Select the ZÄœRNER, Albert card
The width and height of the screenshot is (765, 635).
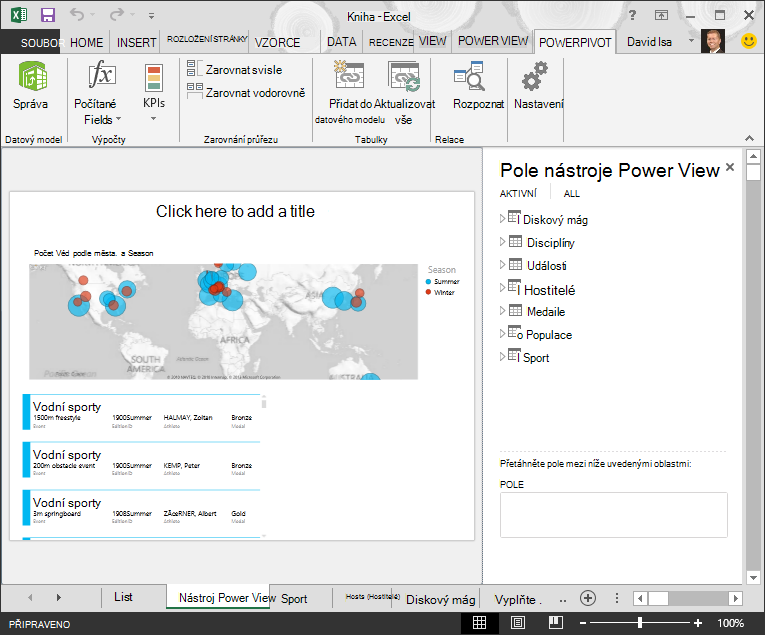141,508
